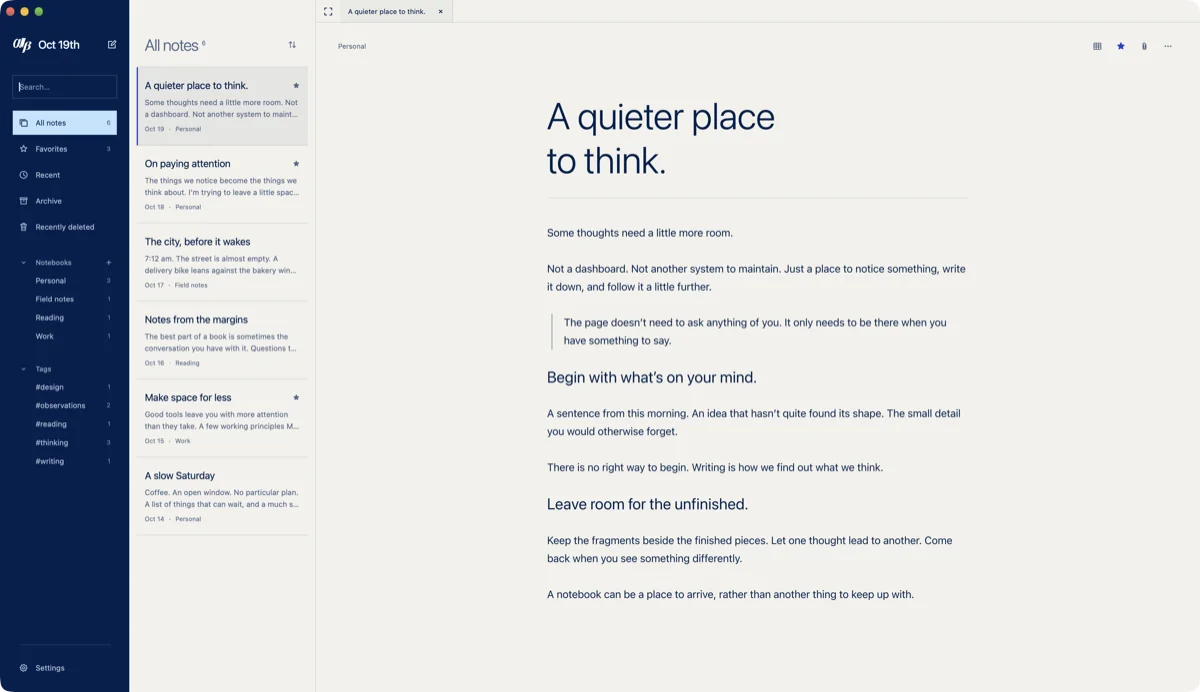
Task: Click the Favorites star icon in sidebar
Action: coord(24,149)
